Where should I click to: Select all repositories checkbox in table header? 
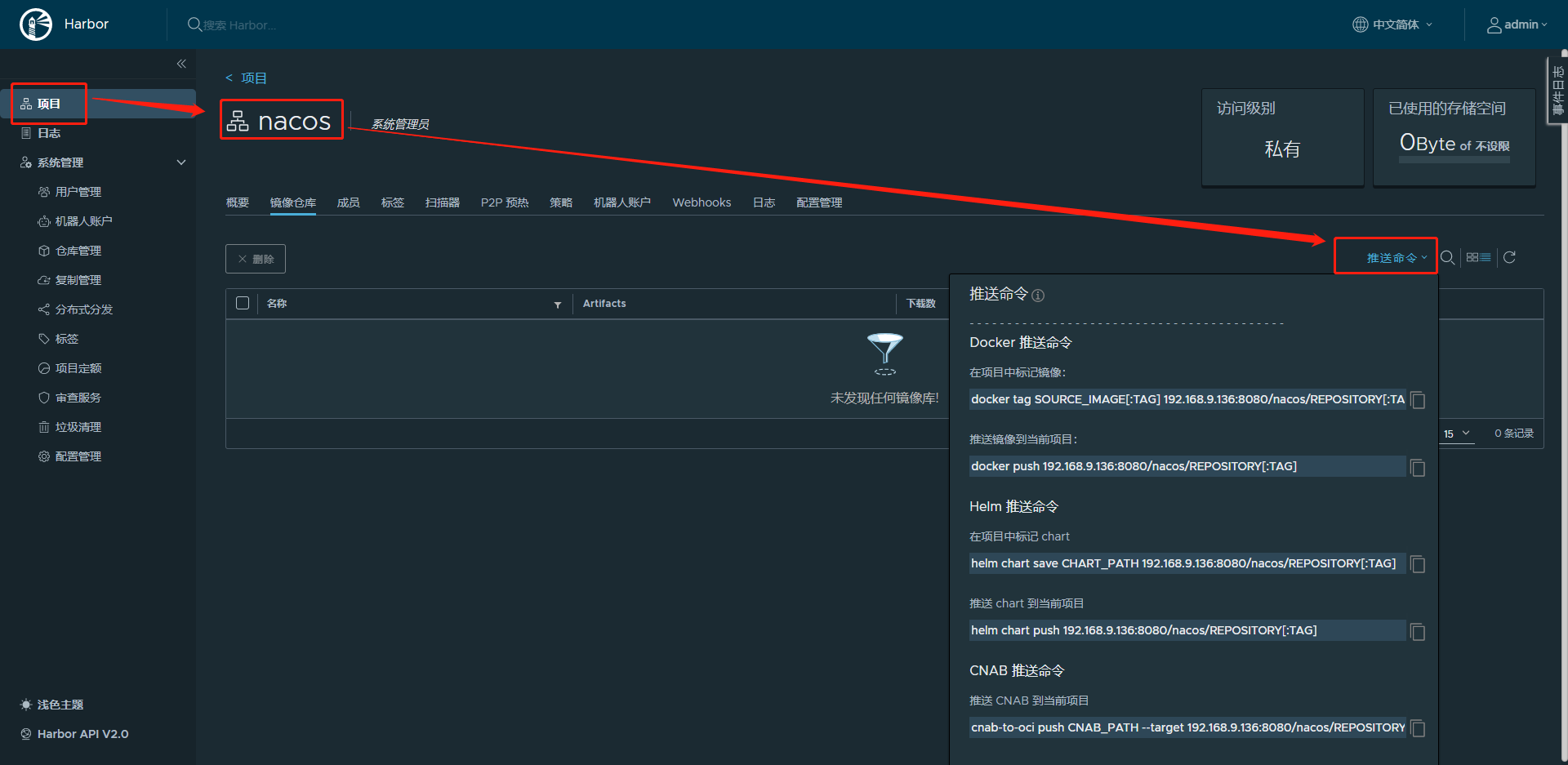point(243,303)
